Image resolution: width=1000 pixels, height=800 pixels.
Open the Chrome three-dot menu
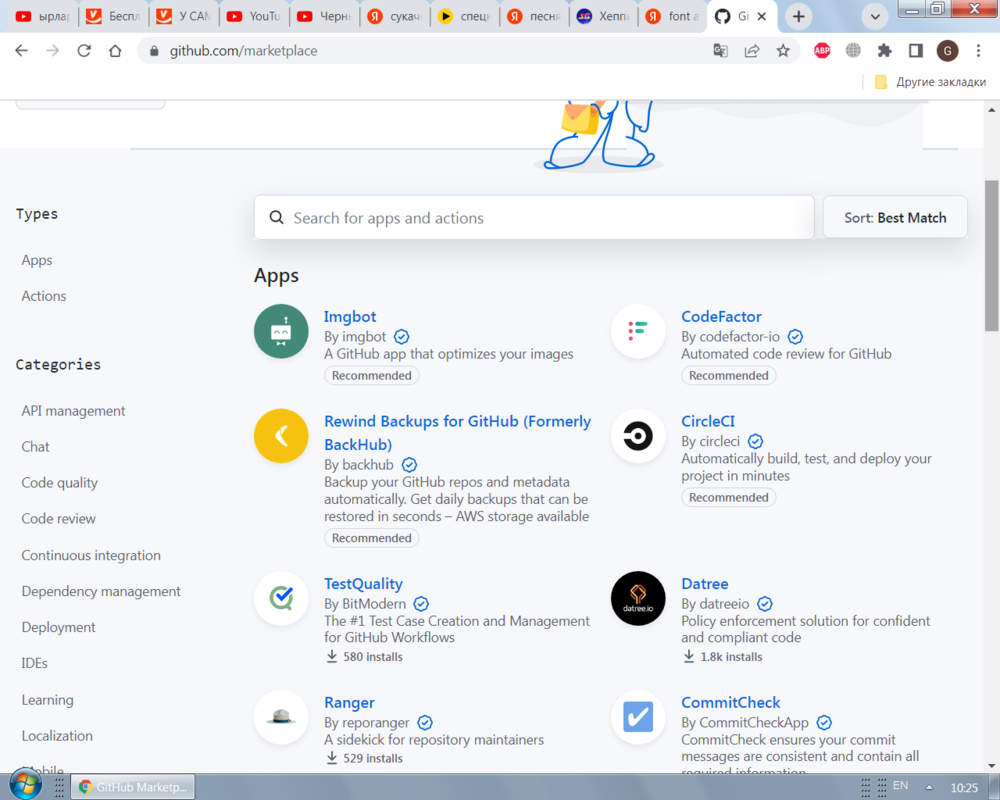click(x=978, y=50)
